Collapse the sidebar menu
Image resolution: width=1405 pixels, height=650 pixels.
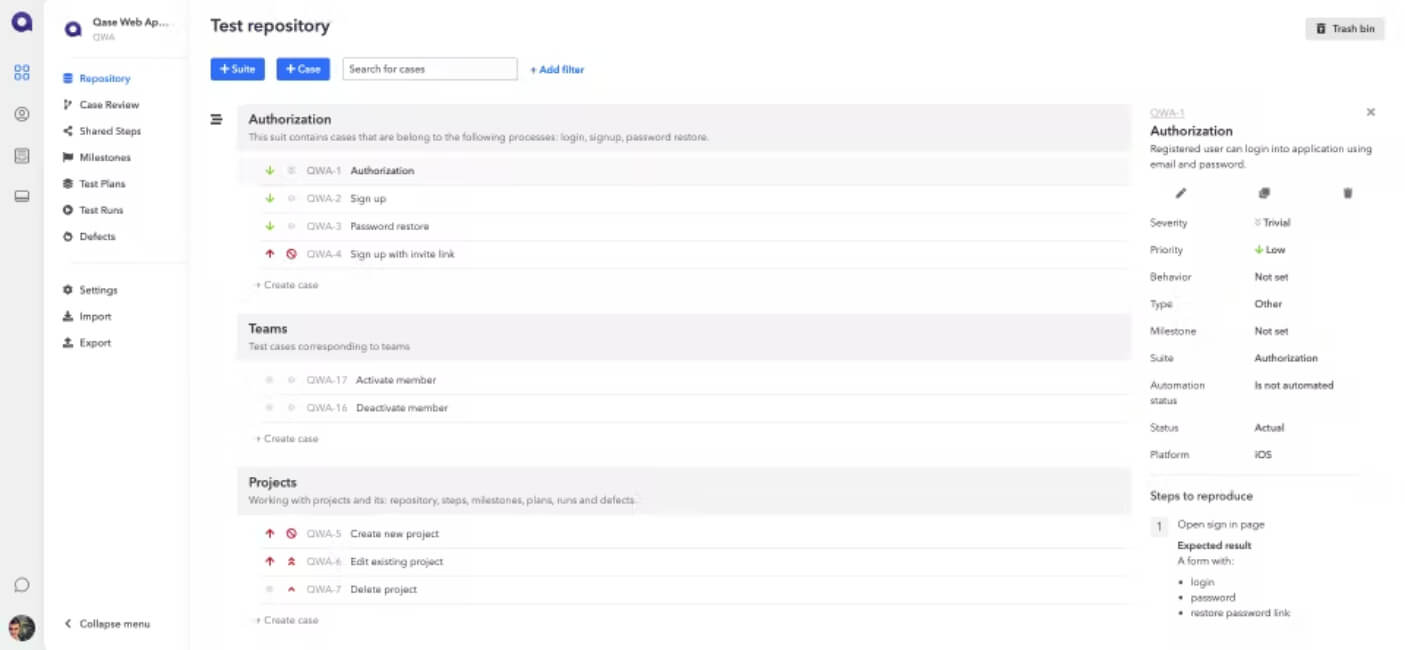pos(107,624)
